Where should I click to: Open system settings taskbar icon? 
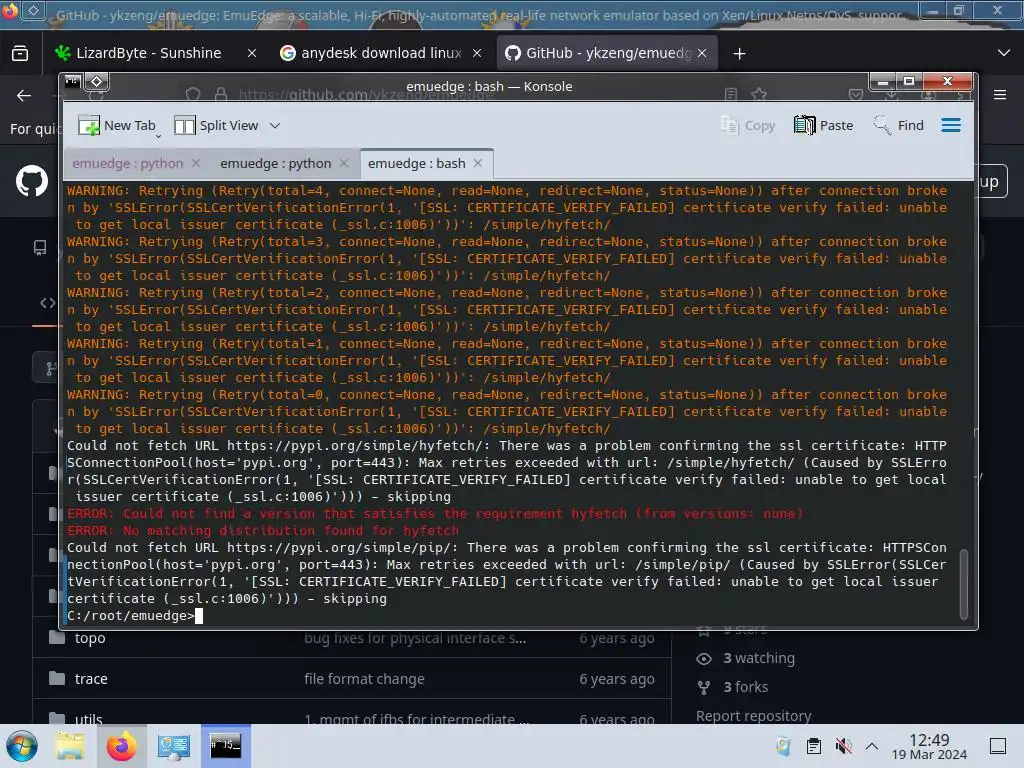[173, 746]
